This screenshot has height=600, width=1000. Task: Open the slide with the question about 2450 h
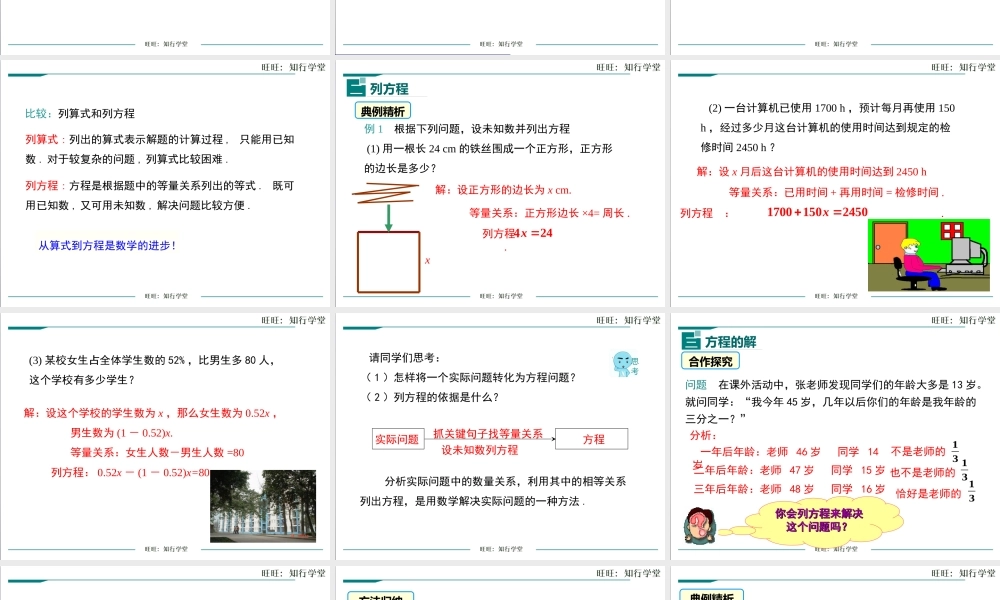(x=835, y=183)
